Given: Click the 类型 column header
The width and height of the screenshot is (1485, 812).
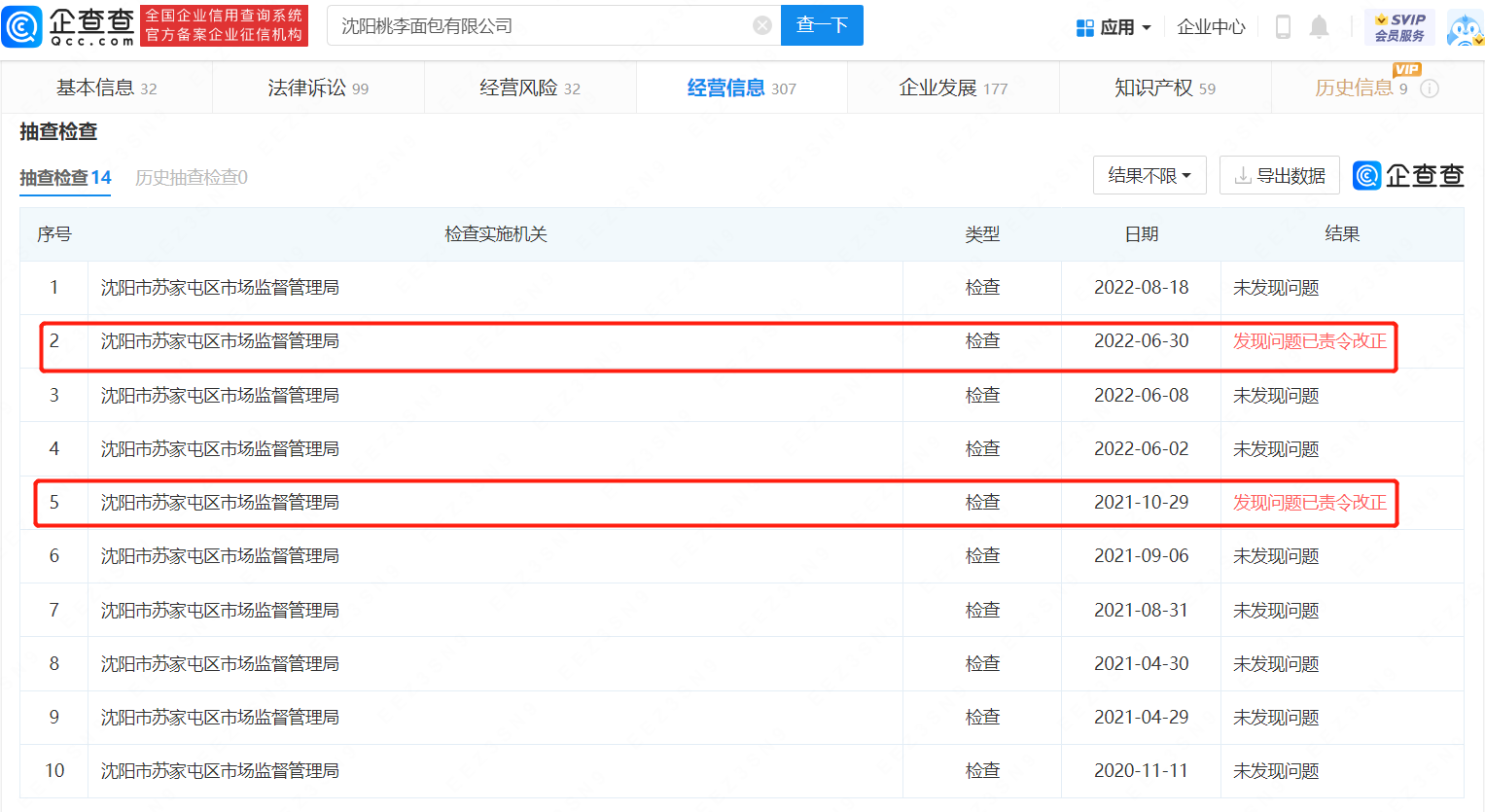Looking at the screenshot, I should coord(982,234).
